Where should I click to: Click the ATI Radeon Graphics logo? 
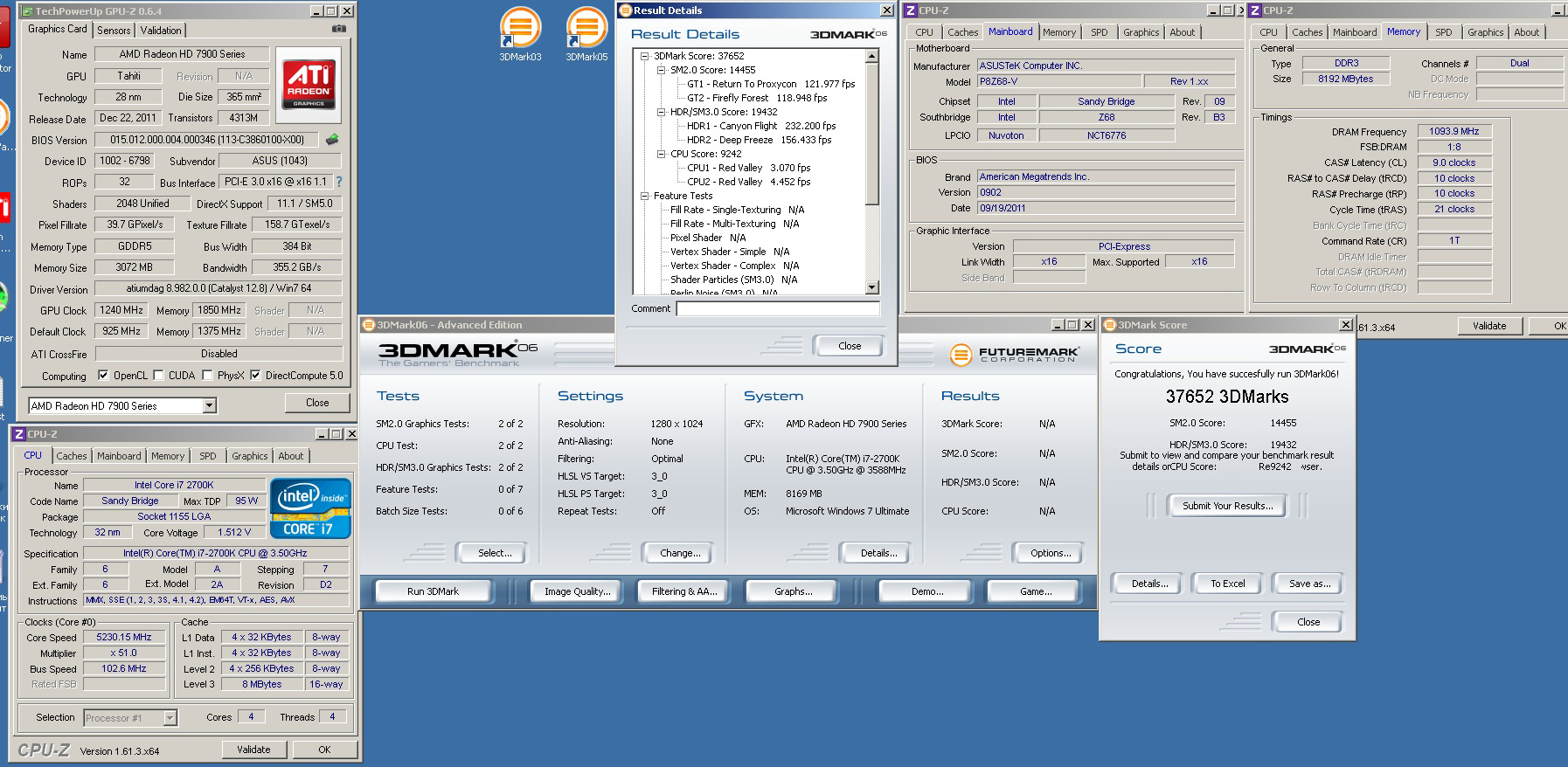pos(309,84)
